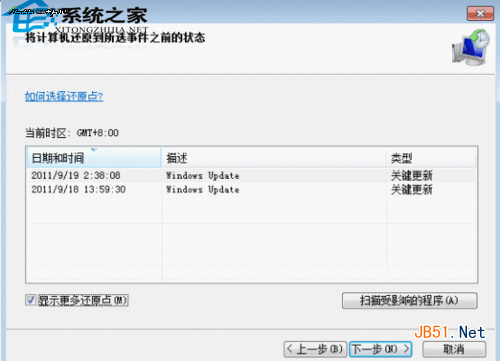Screen dimensions: 500x361
Task: Sort by the '日期和时间' column header
Action: 94,158
